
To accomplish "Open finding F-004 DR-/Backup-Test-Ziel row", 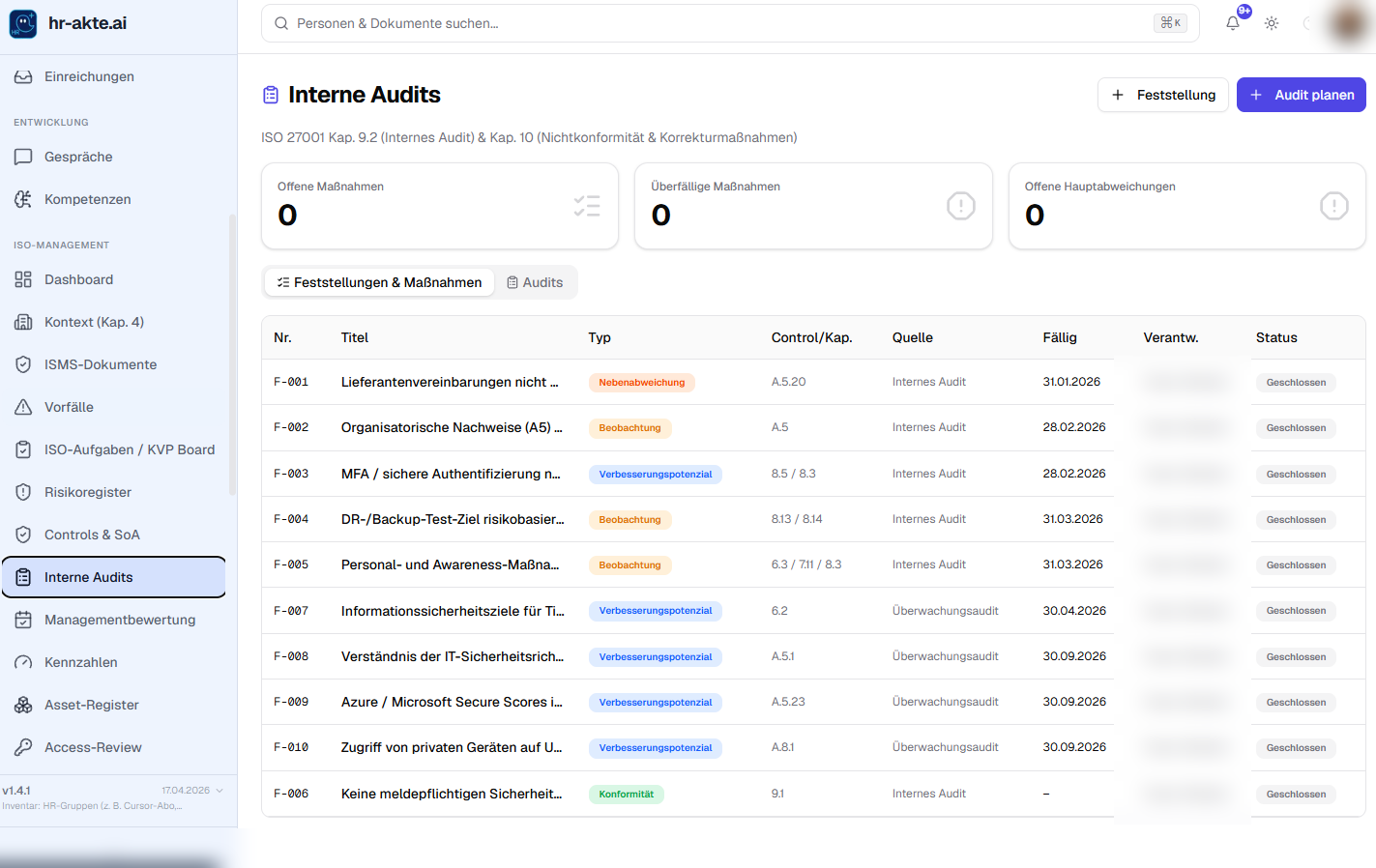I will (x=813, y=519).
